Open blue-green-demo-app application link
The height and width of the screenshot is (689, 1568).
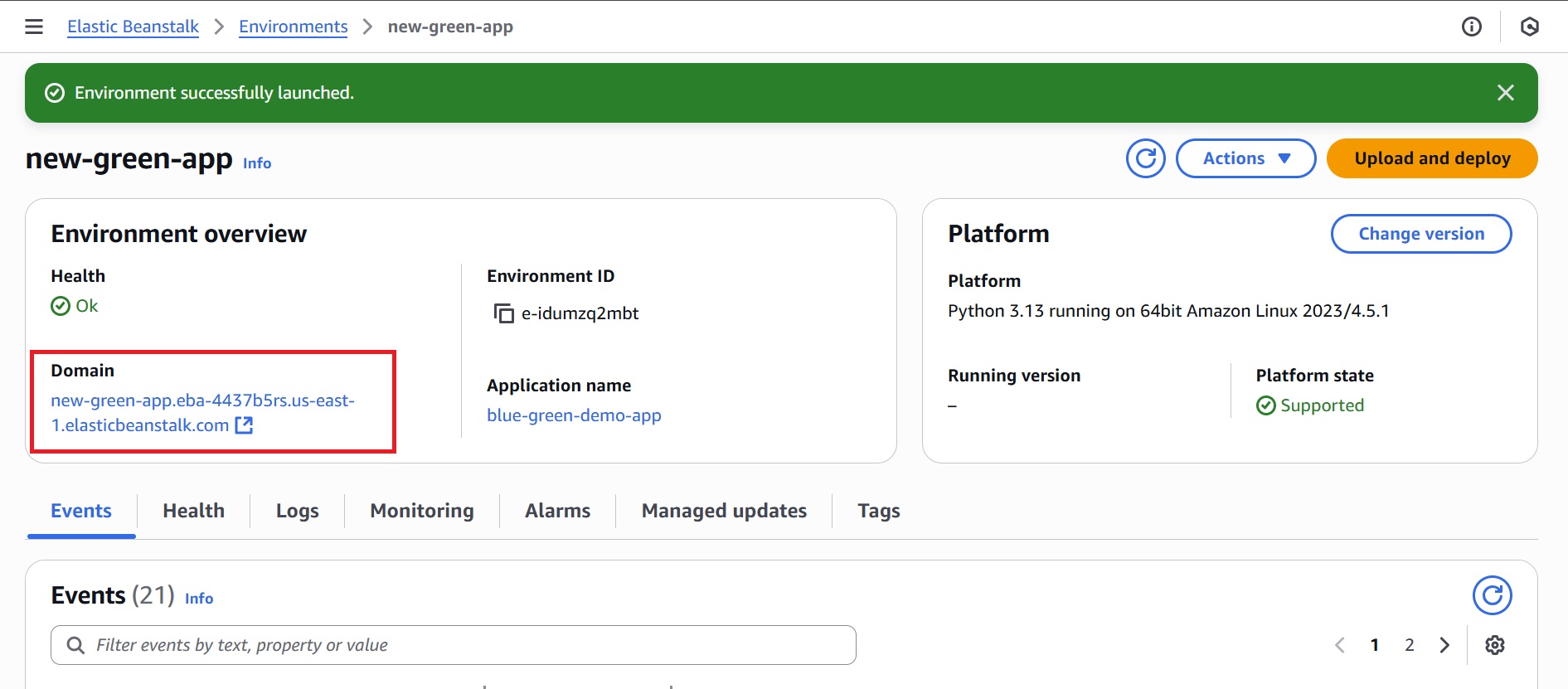574,415
